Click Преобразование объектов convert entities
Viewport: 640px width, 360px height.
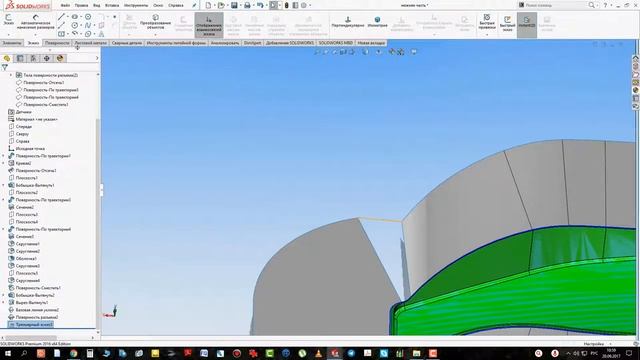pos(155,22)
